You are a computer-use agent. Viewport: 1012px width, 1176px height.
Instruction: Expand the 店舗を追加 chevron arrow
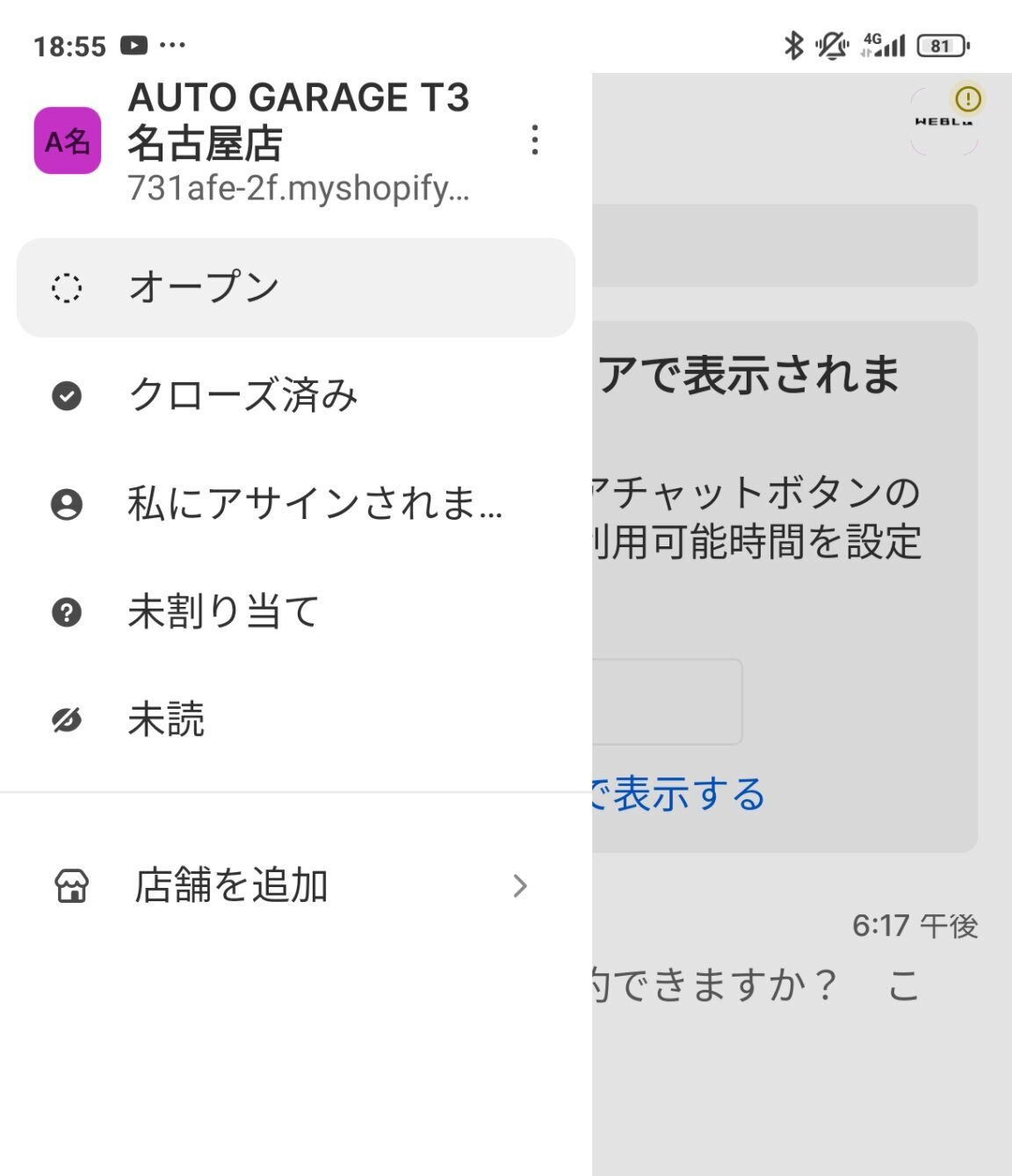pos(520,886)
